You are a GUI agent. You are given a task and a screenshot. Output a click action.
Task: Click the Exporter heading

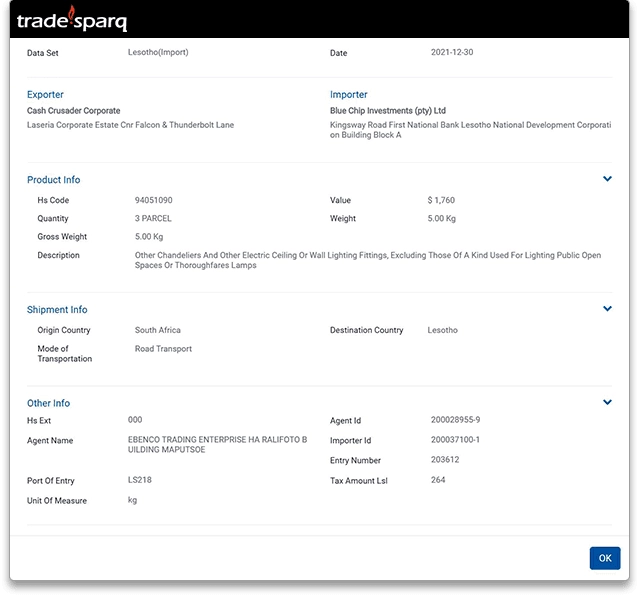click(45, 95)
